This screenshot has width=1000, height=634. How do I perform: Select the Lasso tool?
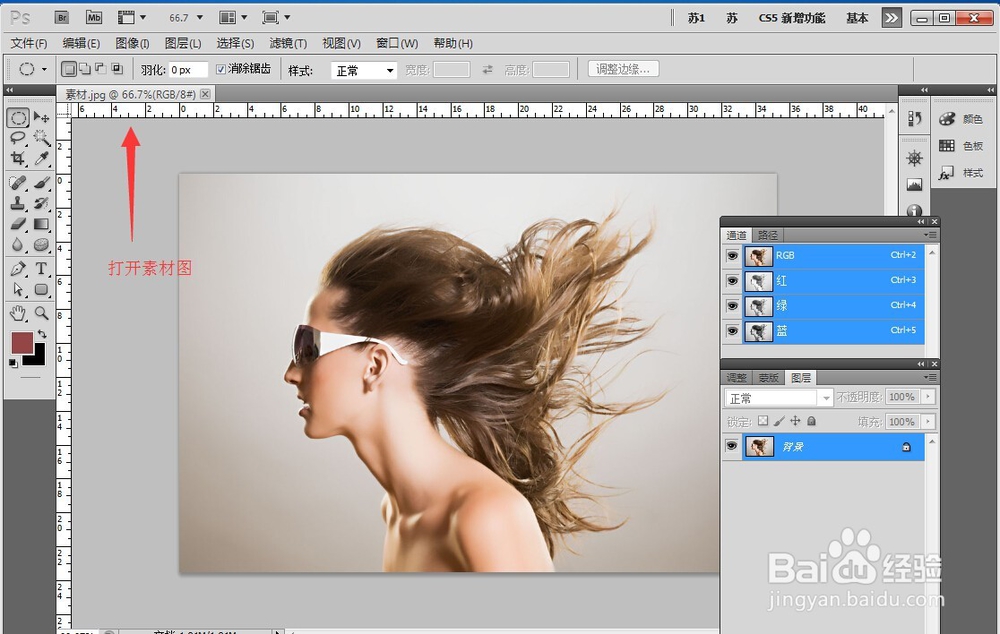coord(18,138)
